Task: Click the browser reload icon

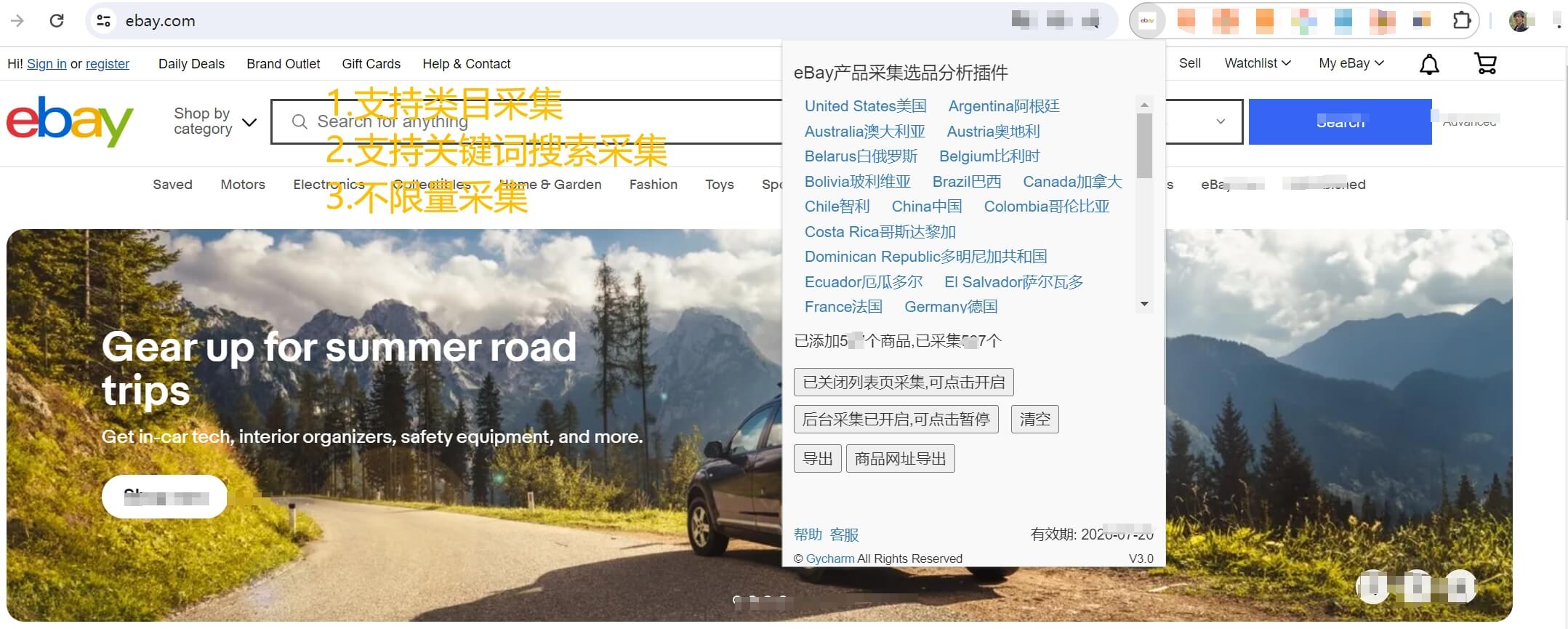Action: point(57,20)
